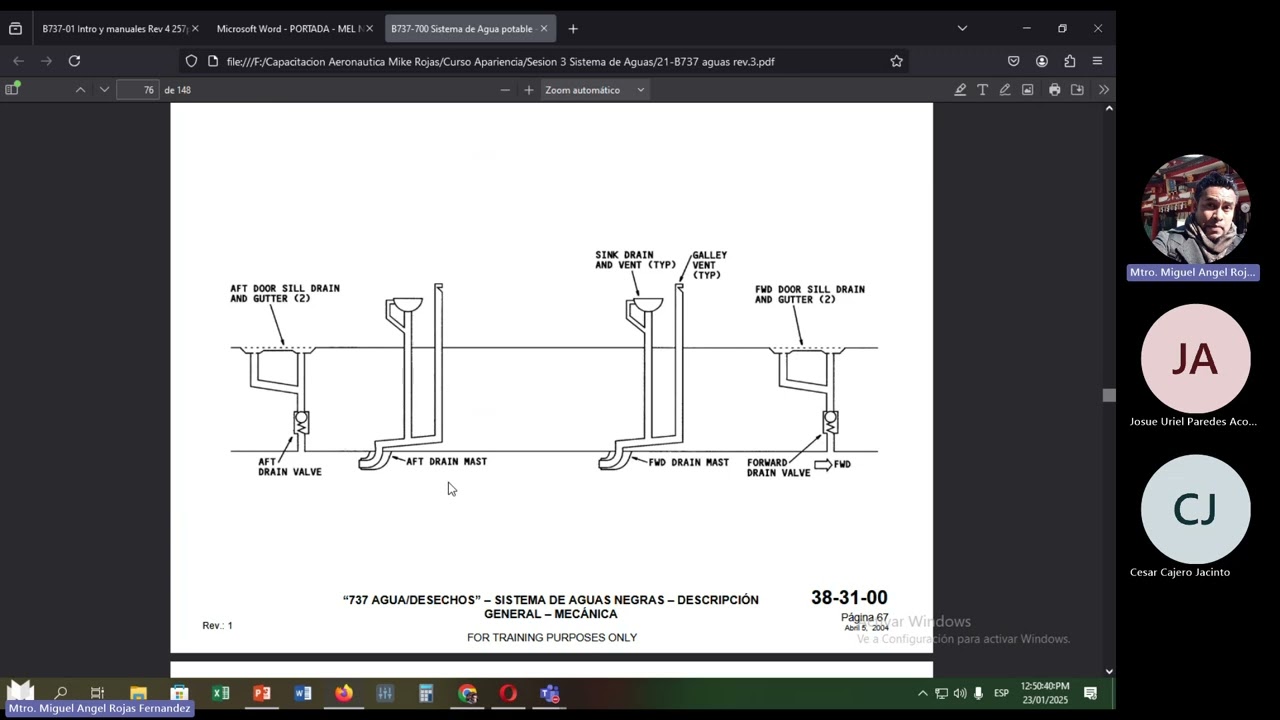
Task: Open the Pocket save button
Action: click(1013, 61)
